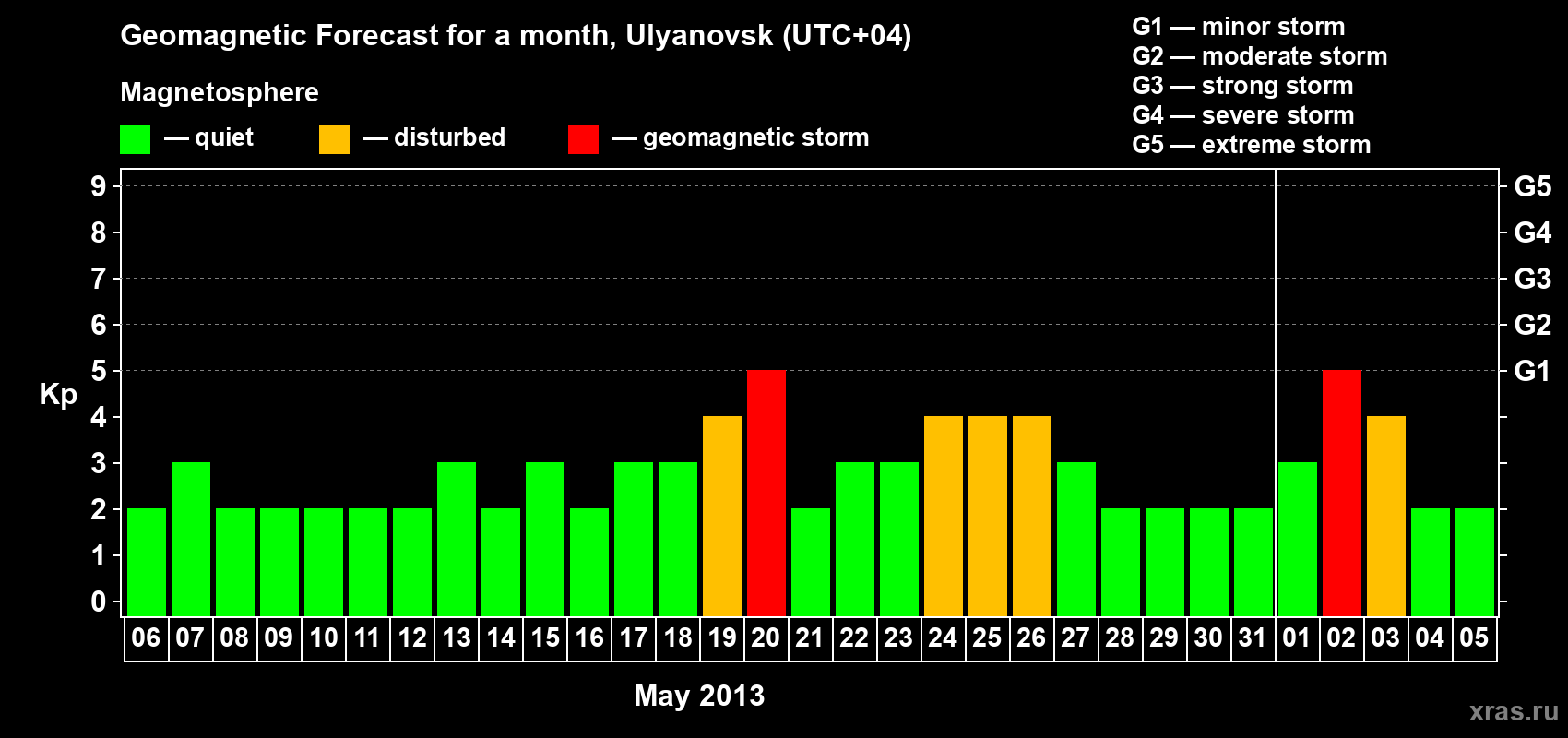Click the red storm bar for June 02
Viewport: 1568px width, 738px height.
coord(1342,493)
